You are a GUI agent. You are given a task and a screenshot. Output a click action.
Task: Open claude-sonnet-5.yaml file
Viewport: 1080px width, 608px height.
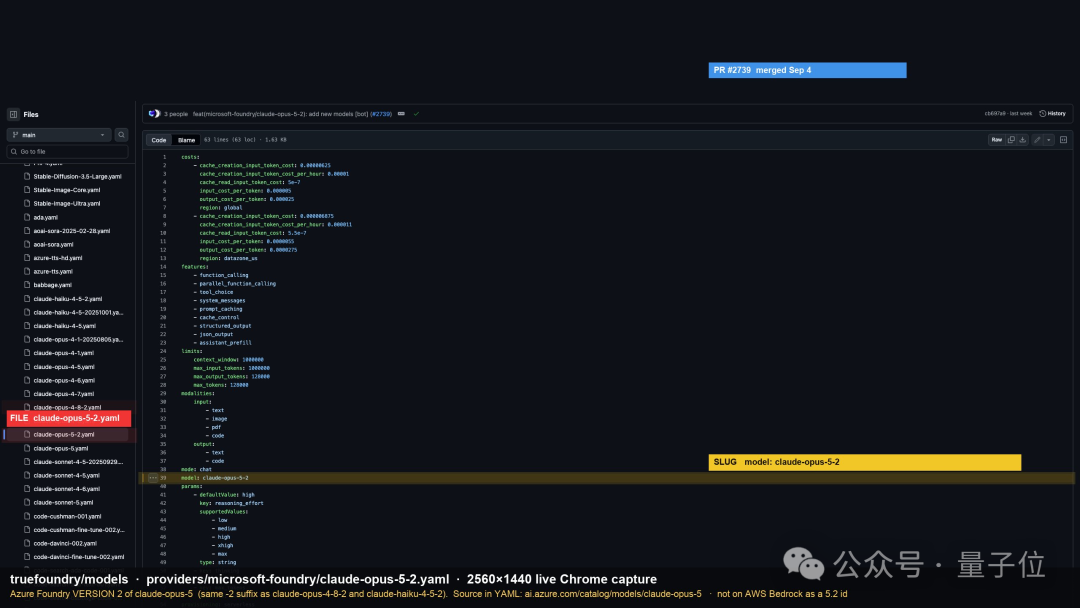click(63, 503)
